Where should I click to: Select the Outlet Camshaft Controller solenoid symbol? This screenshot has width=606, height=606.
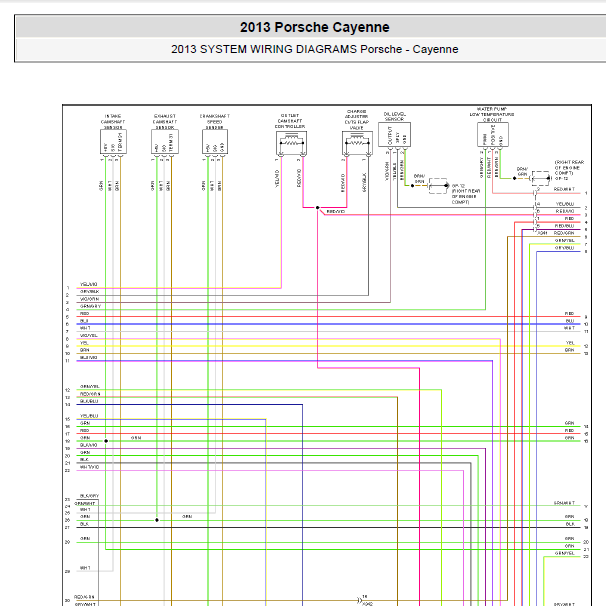(x=291, y=143)
